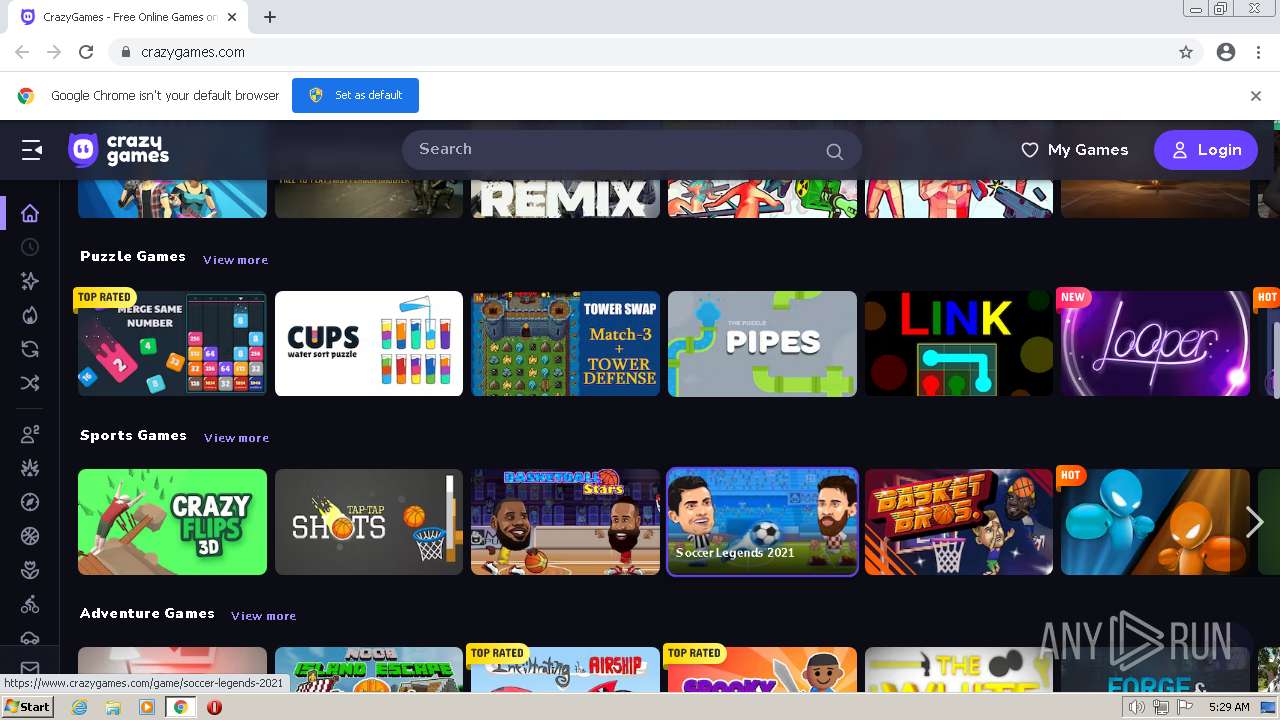This screenshot has height=720, width=1280.
Task: Open Action games explosion icon
Action: tap(30, 468)
